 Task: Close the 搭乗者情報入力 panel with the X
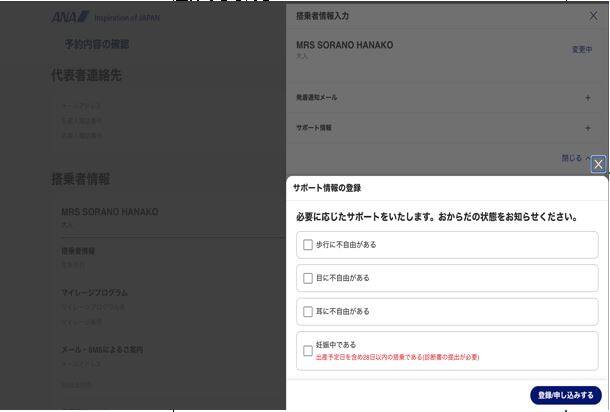[x=592, y=17]
